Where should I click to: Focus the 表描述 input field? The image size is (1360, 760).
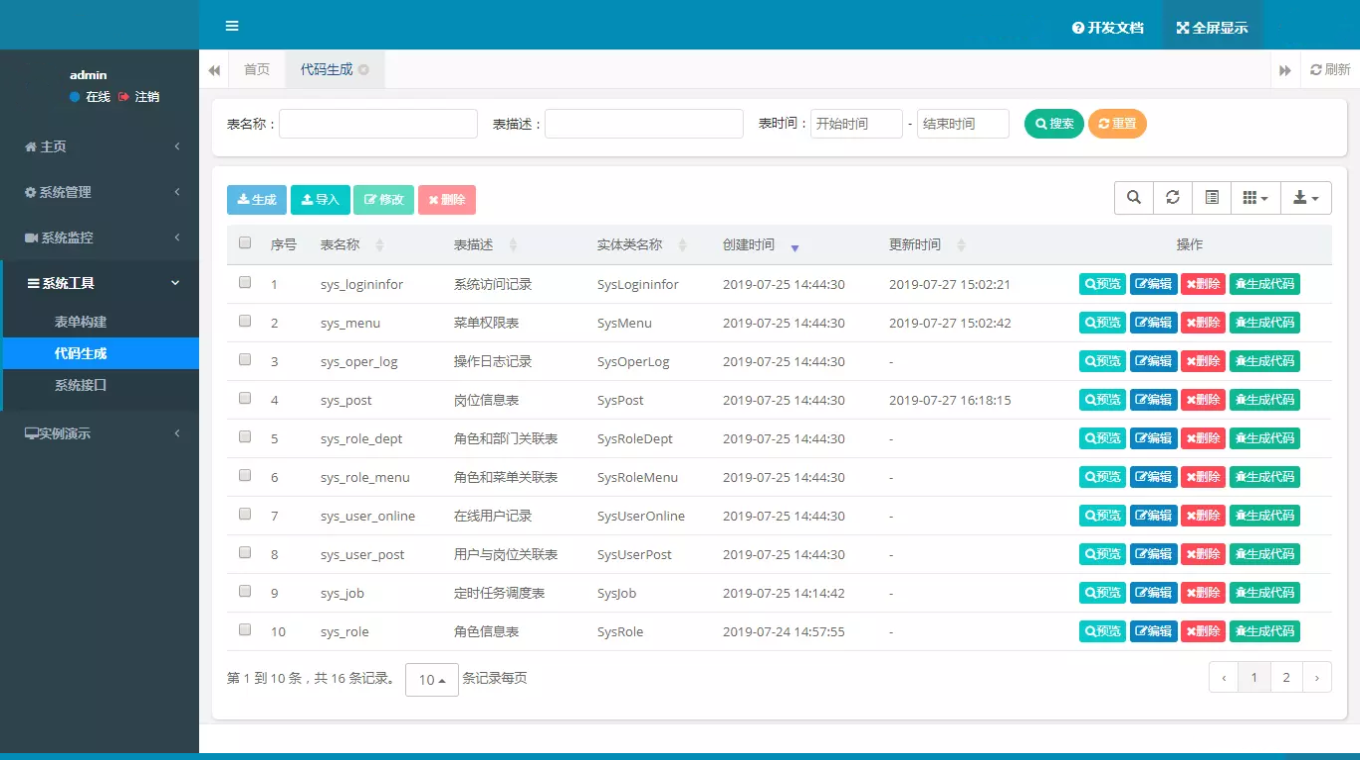click(644, 124)
